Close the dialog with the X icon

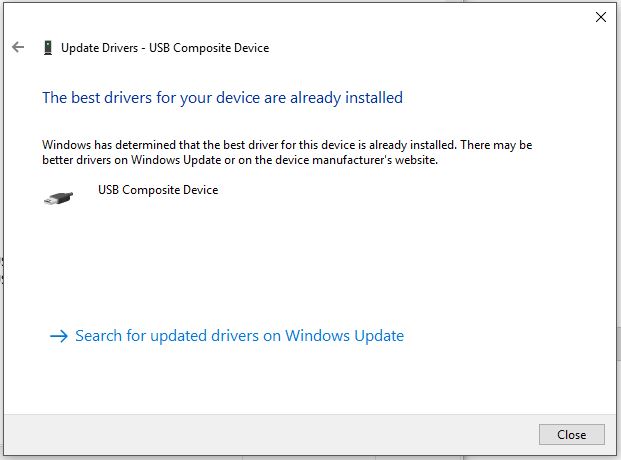tap(600, 17)
